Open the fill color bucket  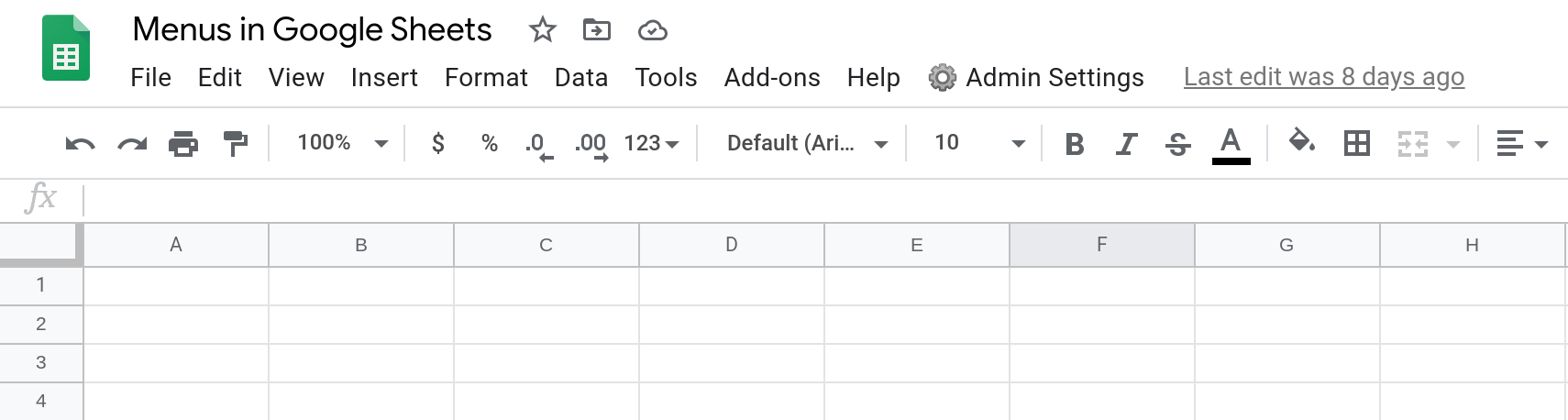pos(1302,142)
